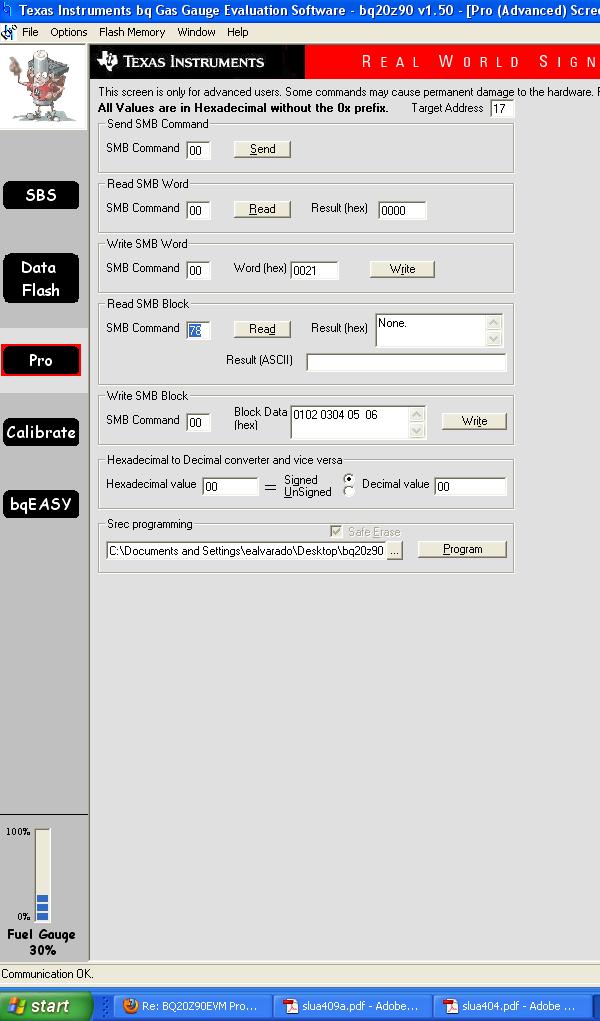This screenshot has width=600, height=1021.
Task: Click the application icon beside File menu
Action: (9, 32)
